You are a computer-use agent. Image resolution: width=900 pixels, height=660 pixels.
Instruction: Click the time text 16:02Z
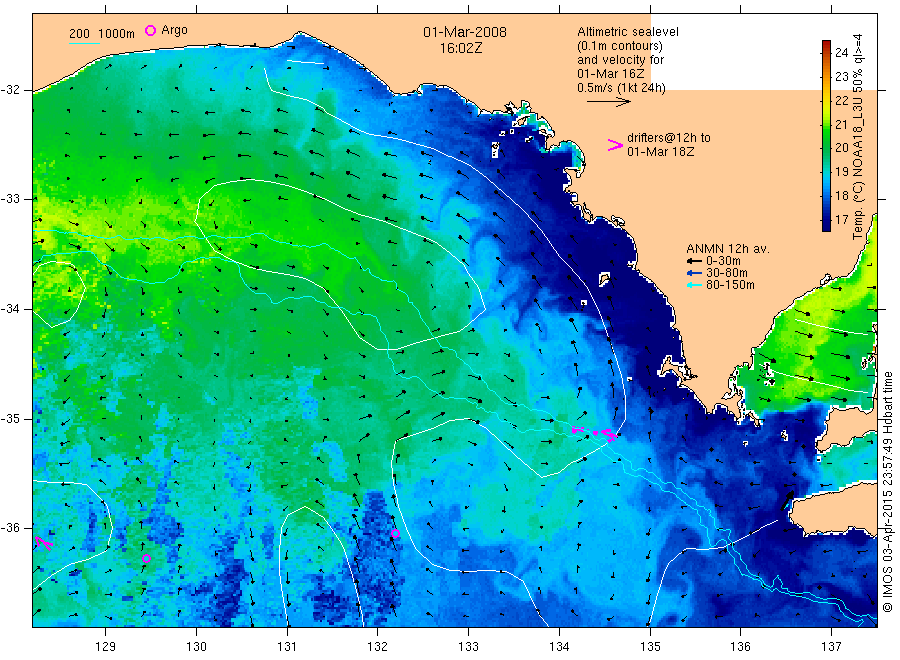[461, 48]
